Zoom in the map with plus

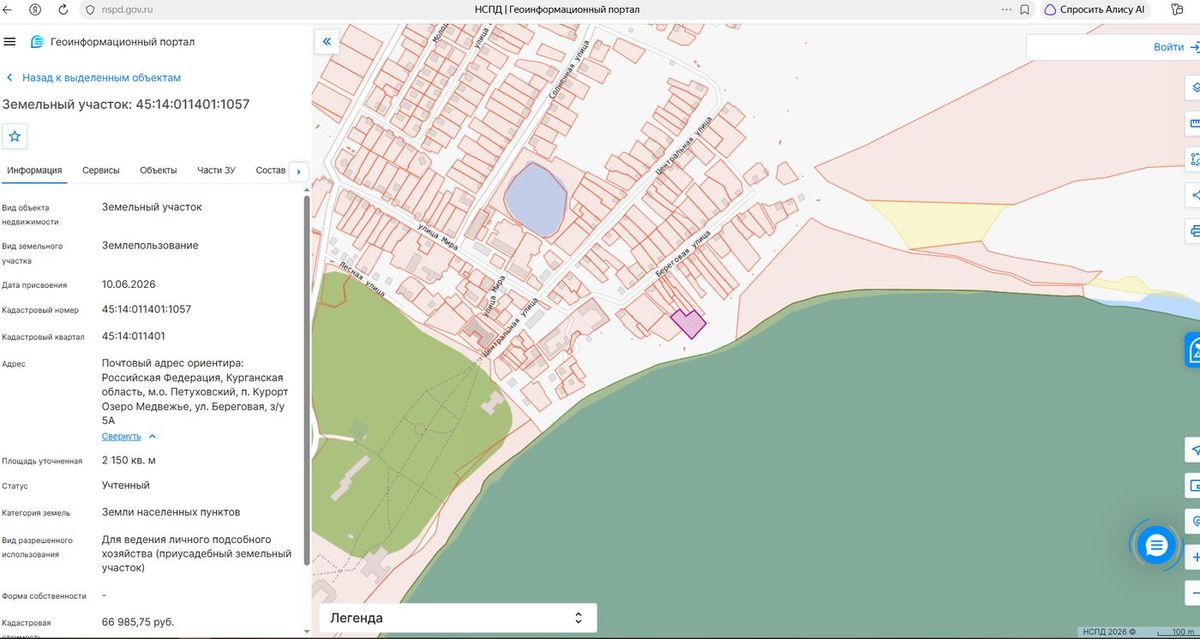[1194, 557]
